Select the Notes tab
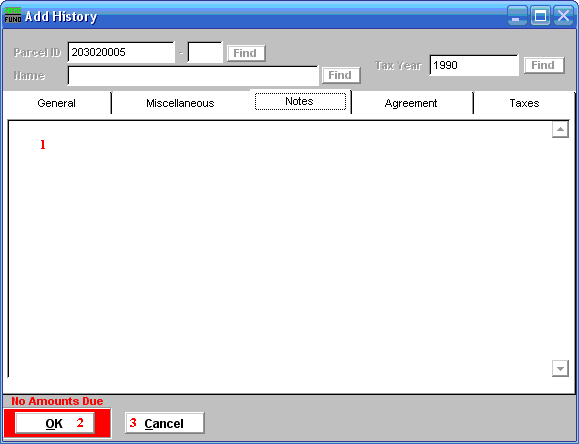579x444 pixels. coord(300,101)
